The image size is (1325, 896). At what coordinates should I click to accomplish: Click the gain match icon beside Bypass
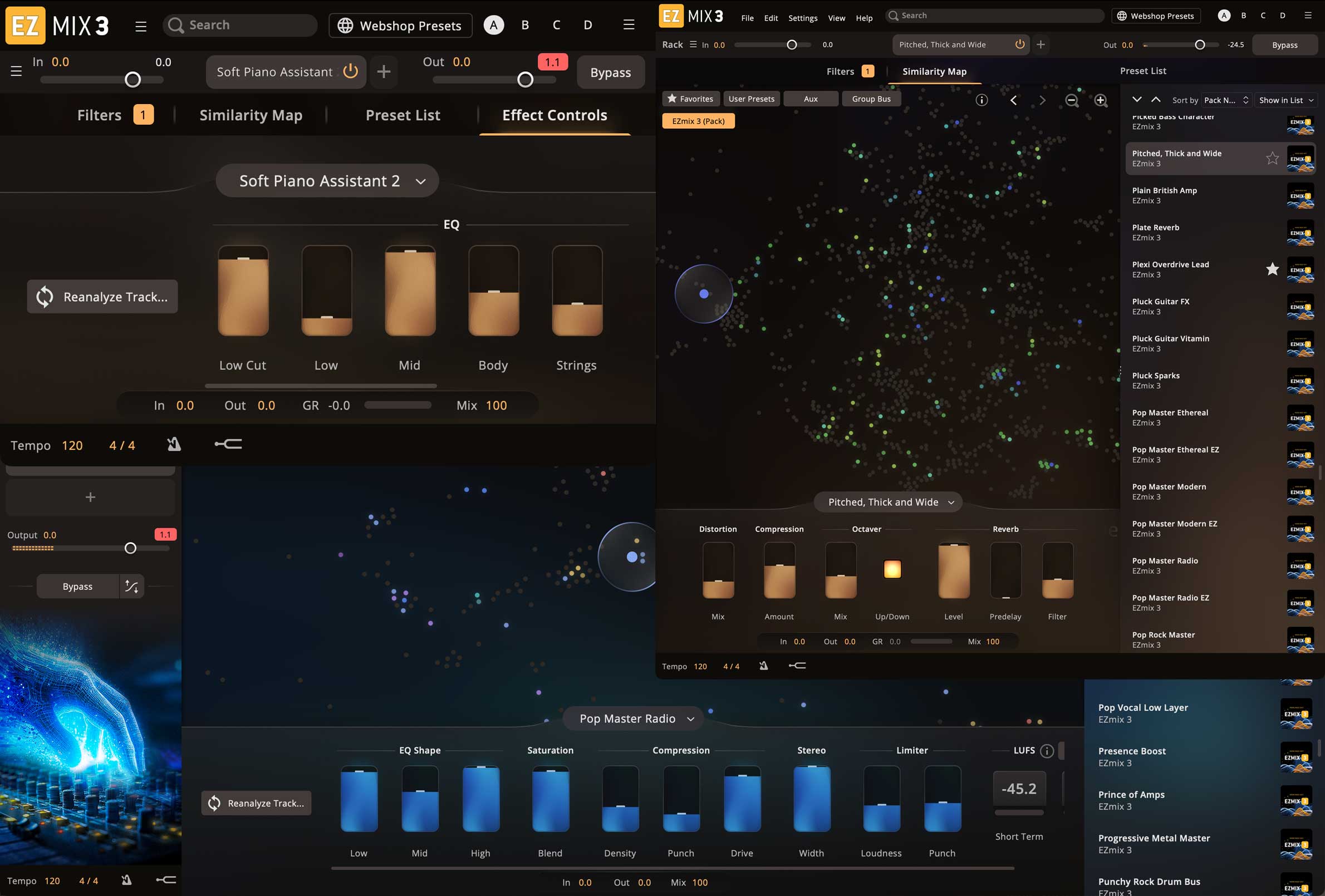(132, 587)
